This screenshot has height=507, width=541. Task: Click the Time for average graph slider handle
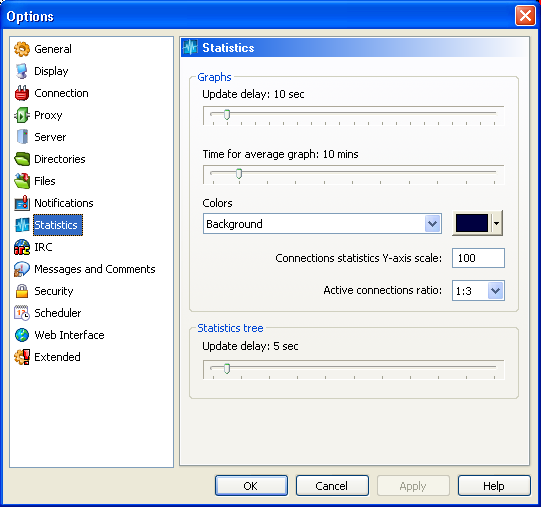pos(239,173)
